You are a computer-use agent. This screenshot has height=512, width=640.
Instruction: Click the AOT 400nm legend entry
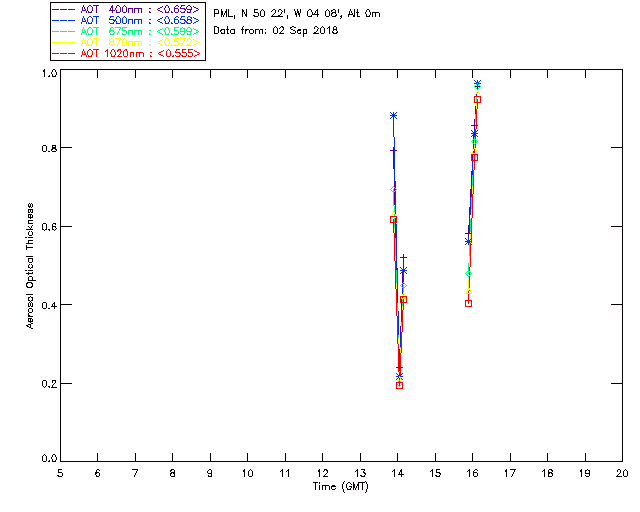tap(126, 9)
